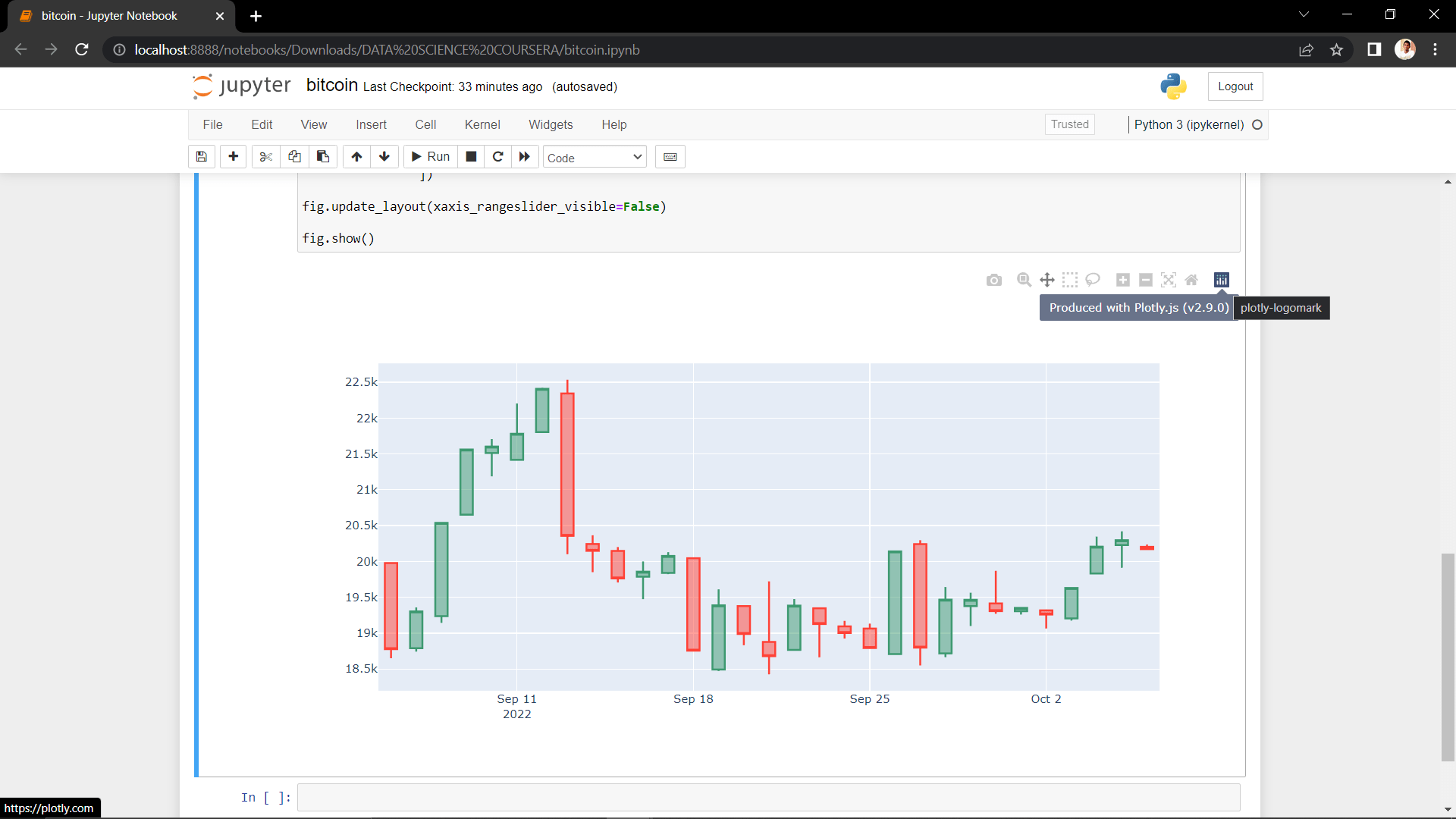
Task: Zoom in on the candlestick chart
Action: (1123, 280)
